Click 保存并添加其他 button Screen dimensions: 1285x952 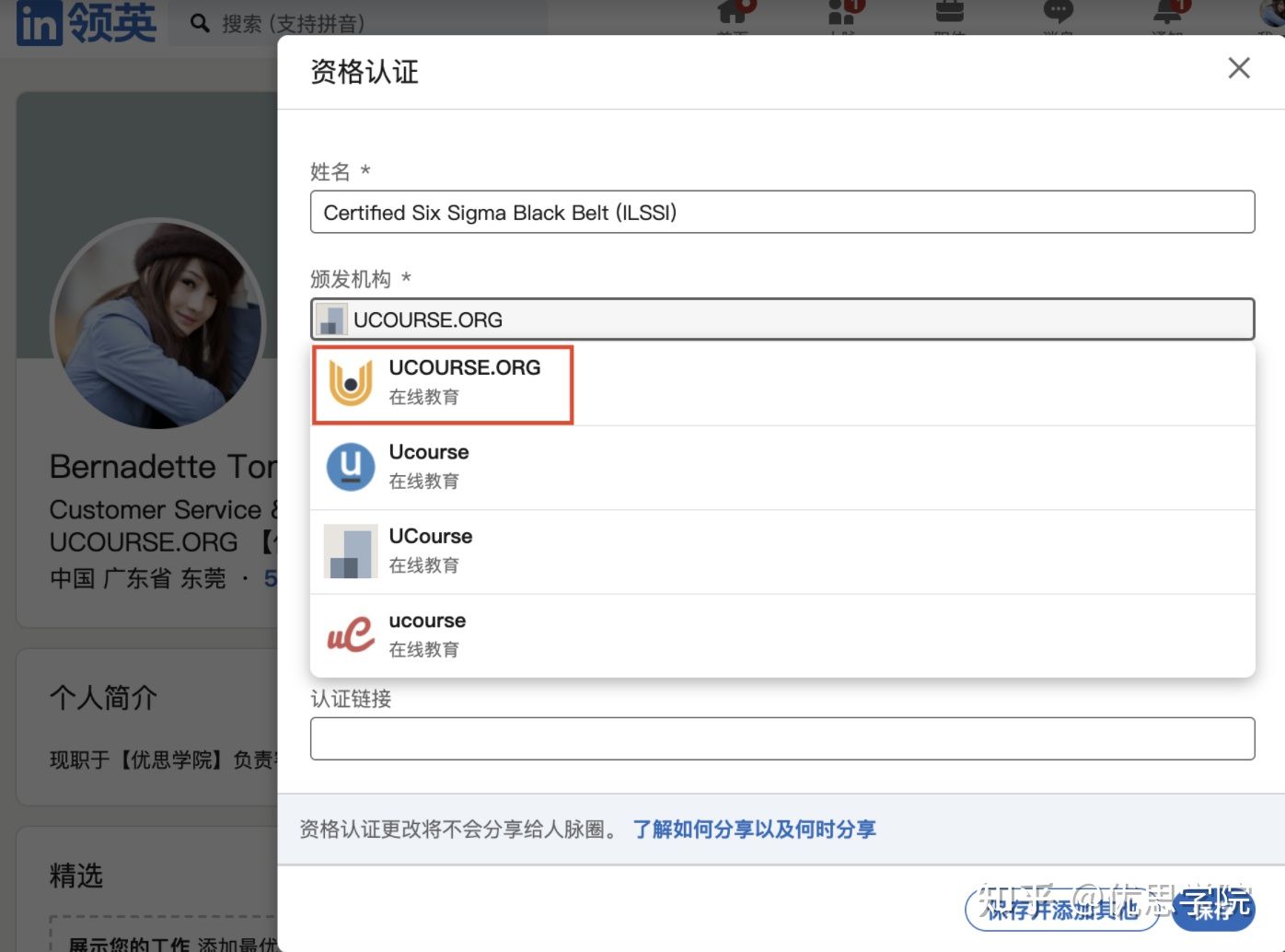[x=1062, y=910]
